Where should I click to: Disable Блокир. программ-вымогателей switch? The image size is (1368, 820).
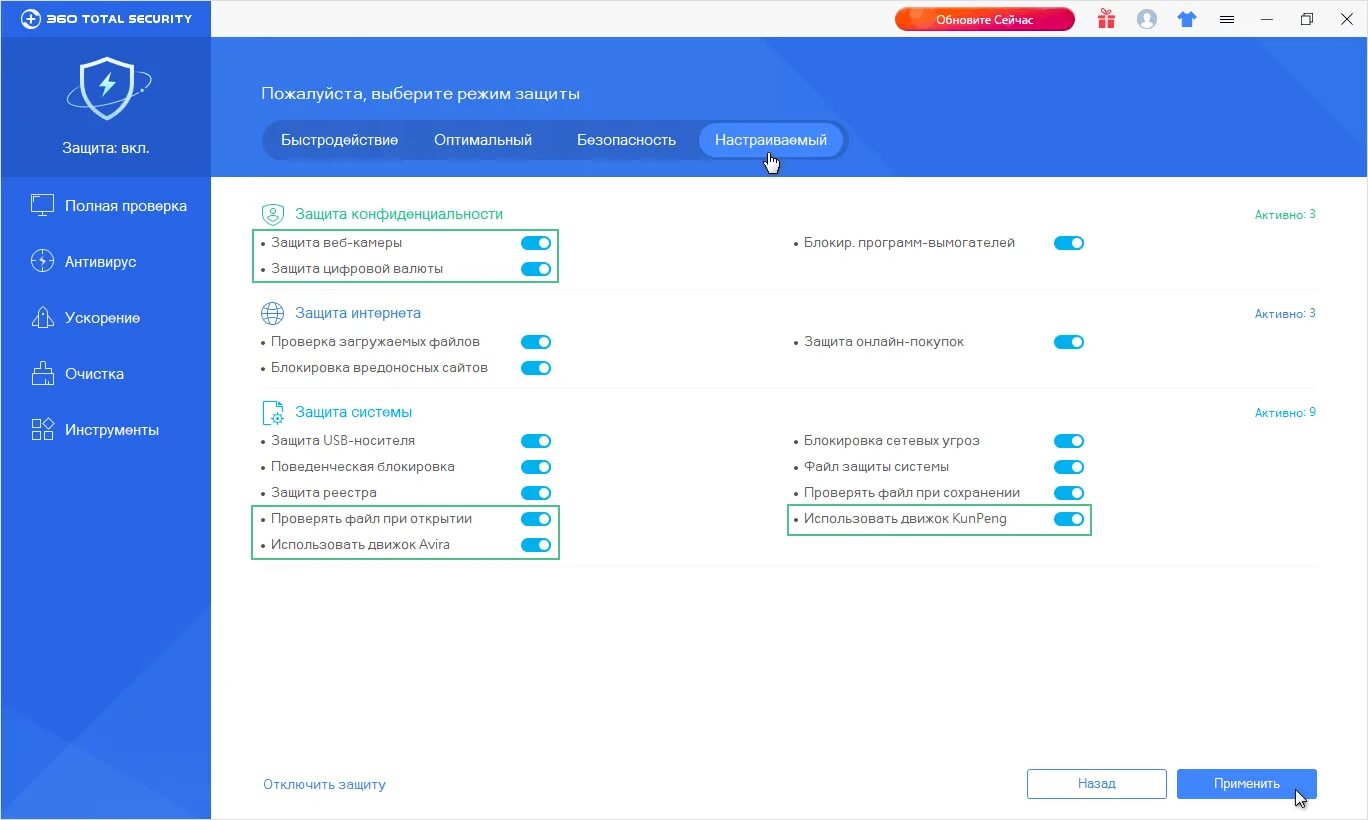pos(1069,243)
